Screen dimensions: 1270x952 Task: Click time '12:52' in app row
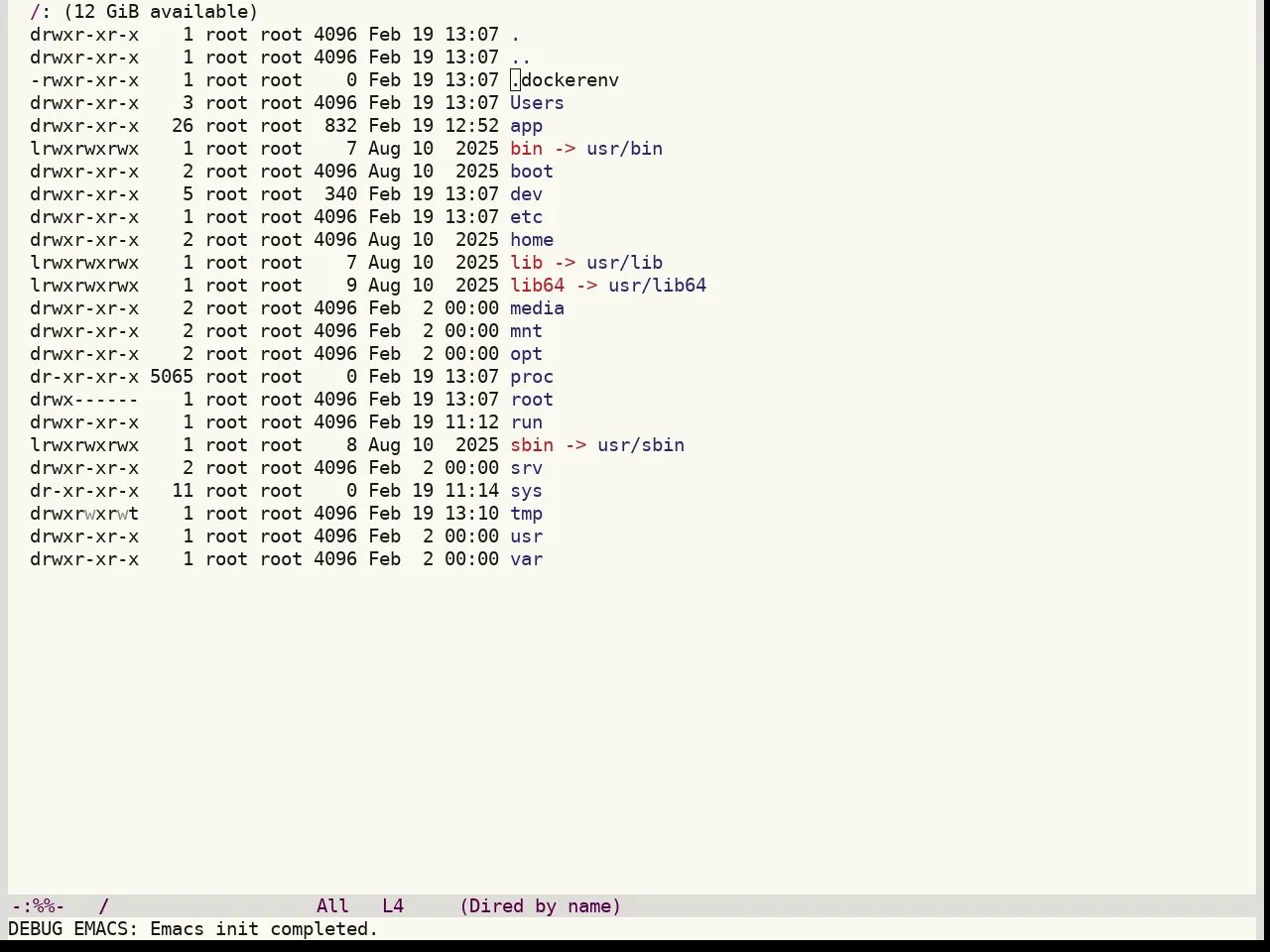471,126
